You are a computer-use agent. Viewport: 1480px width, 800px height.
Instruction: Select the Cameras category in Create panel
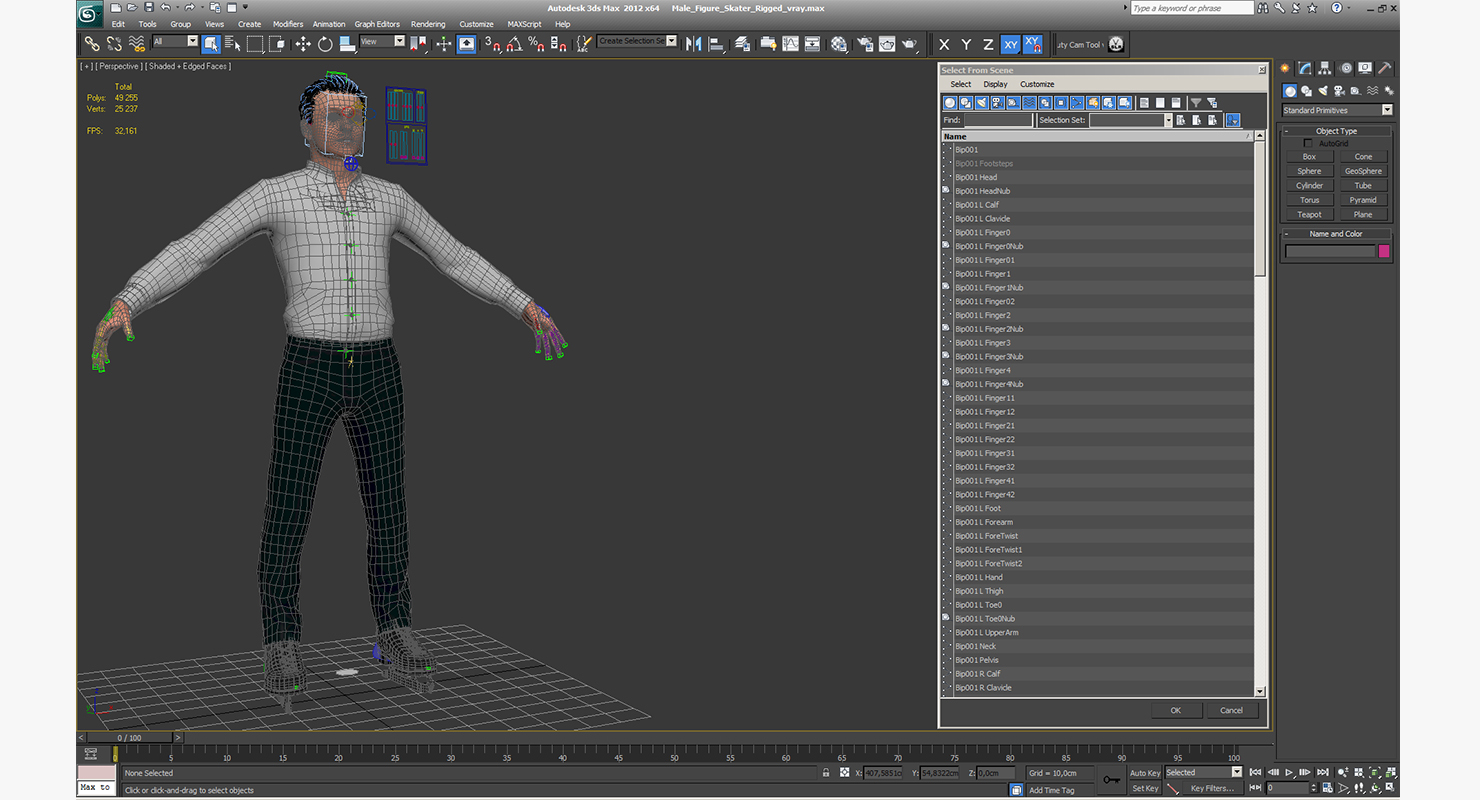[1340, 91]
